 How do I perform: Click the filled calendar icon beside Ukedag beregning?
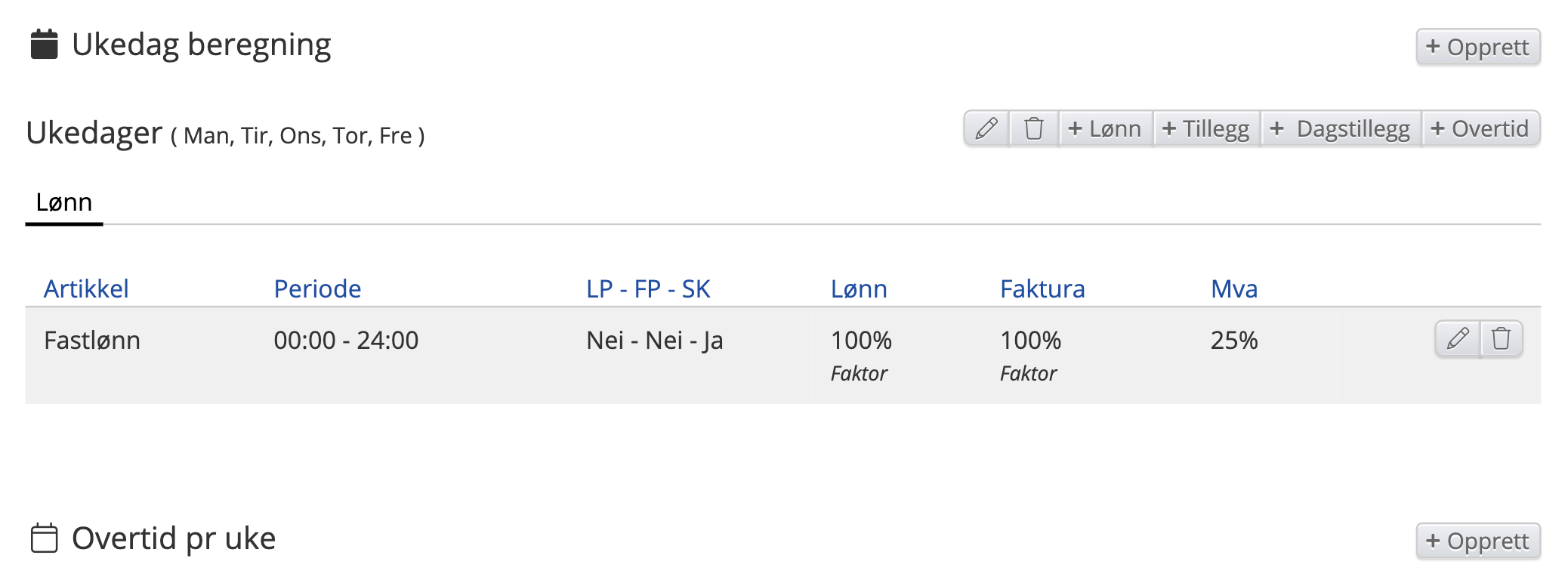tap(44, 44)
